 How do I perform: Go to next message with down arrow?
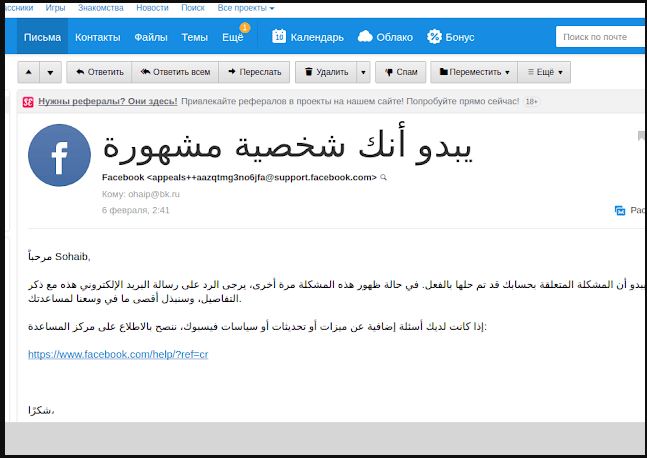[50, 72]
